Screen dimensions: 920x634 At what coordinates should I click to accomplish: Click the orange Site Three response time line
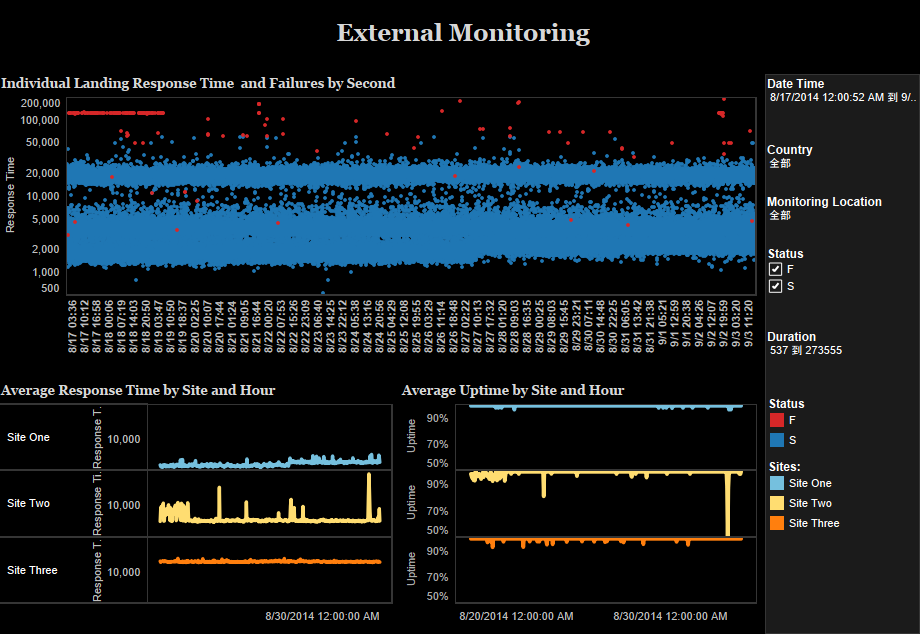tap(270, 561)
